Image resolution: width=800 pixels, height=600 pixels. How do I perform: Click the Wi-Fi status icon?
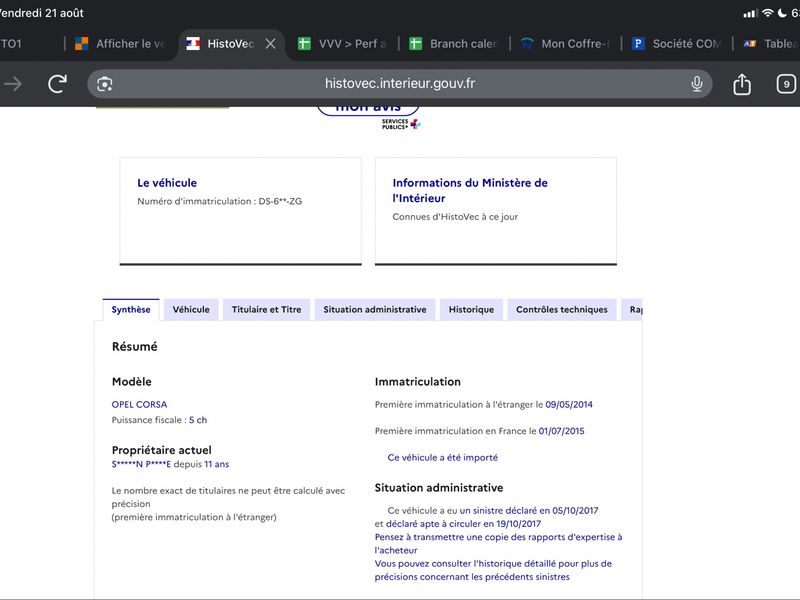767,13
